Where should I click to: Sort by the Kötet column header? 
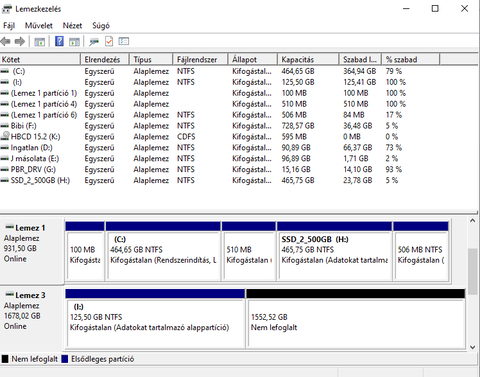point(40,60)
